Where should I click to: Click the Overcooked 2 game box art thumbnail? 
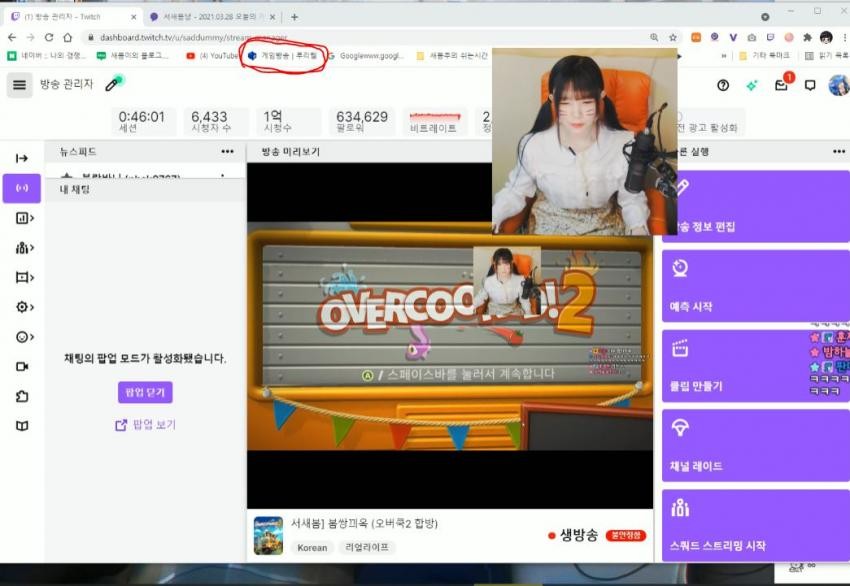pos(268,536)
